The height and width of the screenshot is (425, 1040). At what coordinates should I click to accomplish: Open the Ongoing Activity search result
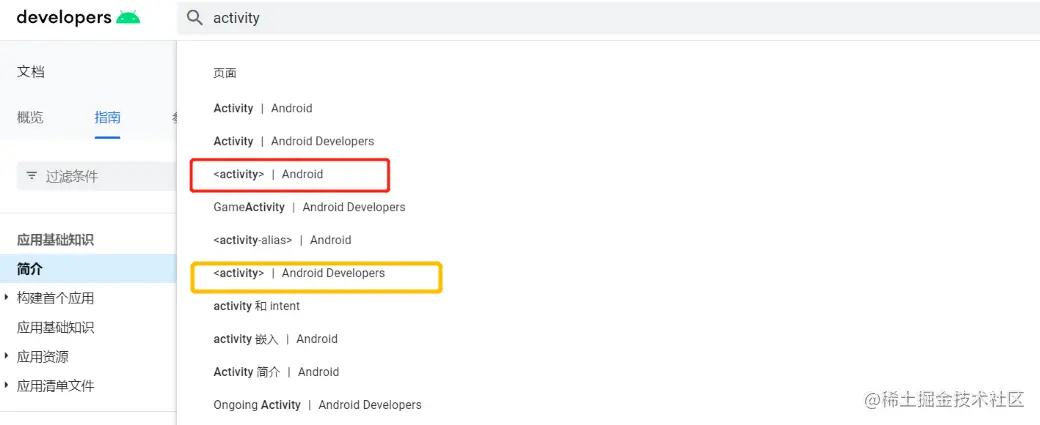click(317, 405)
